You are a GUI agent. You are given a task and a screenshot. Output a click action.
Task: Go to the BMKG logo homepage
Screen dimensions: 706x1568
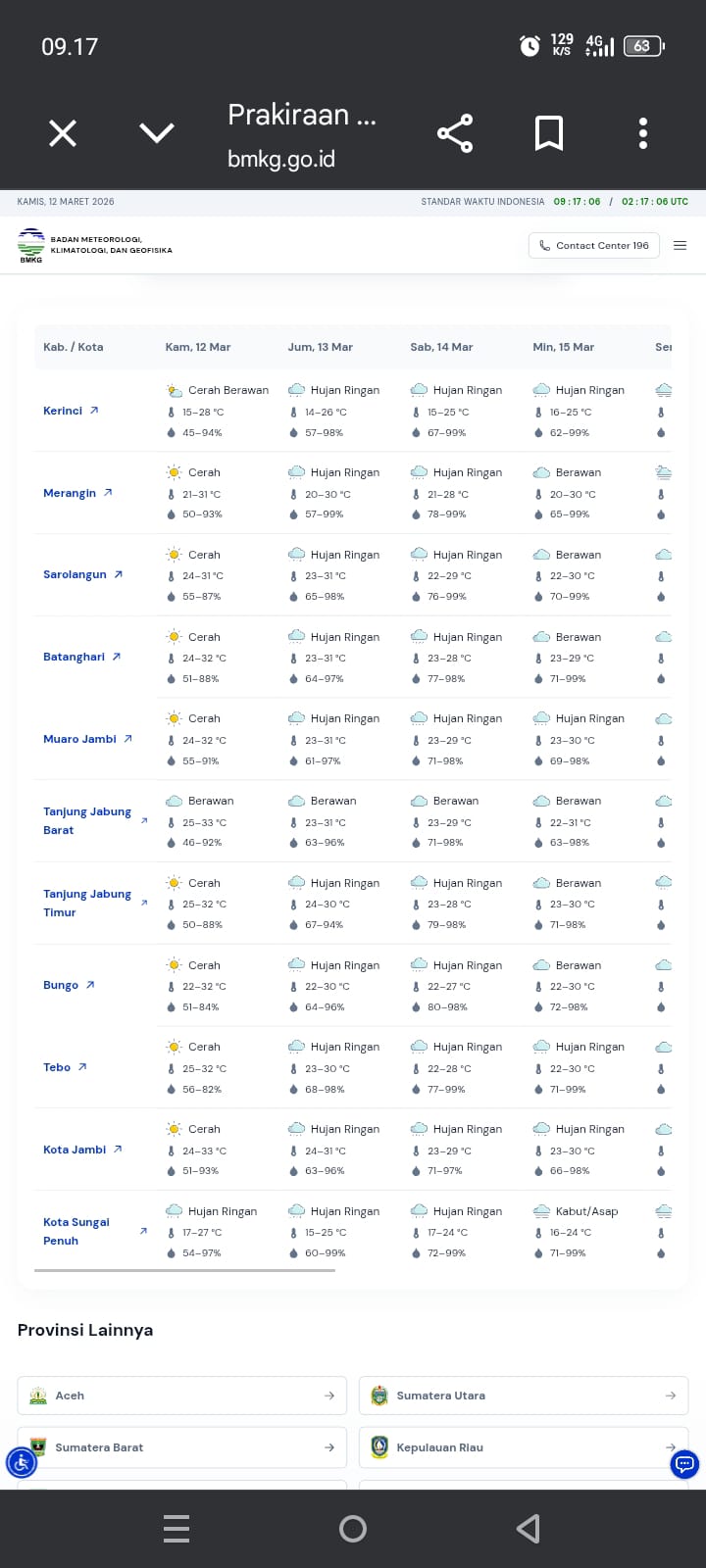[31, 245]
